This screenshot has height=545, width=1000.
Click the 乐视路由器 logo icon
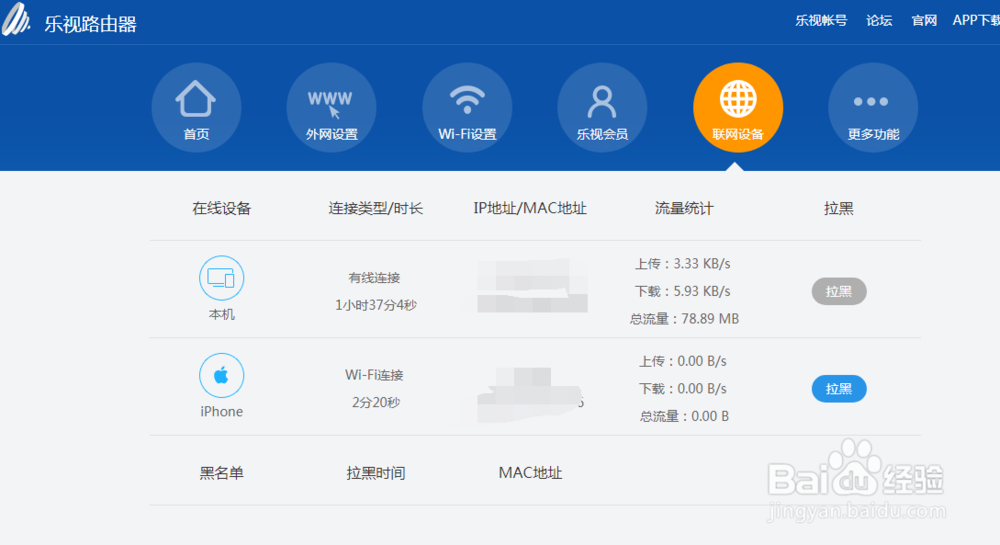click(x=16, y=20)
